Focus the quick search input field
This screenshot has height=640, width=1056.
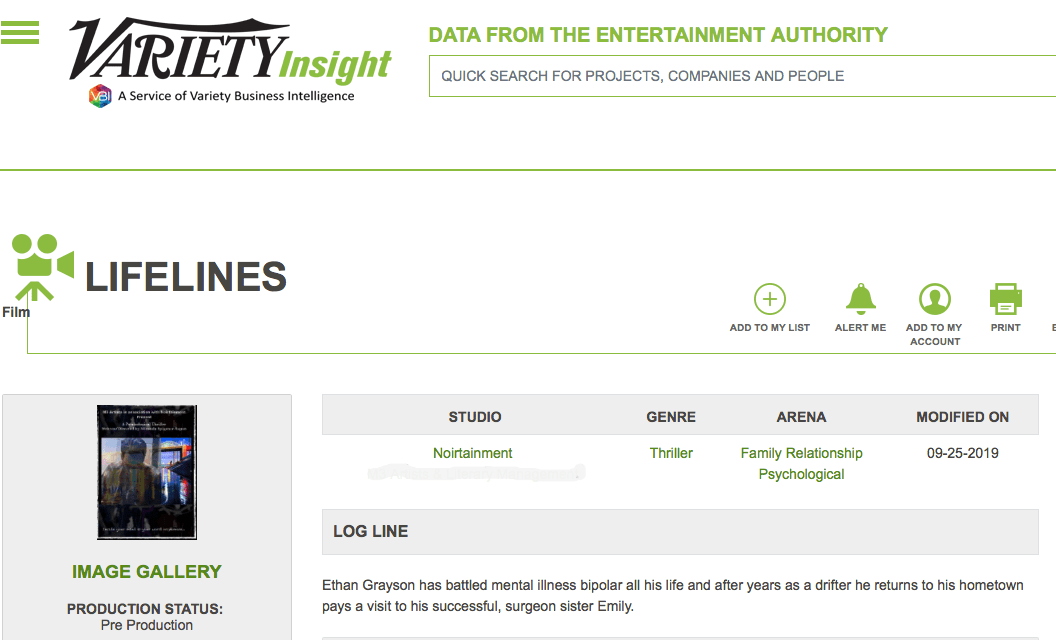[740, 76]
